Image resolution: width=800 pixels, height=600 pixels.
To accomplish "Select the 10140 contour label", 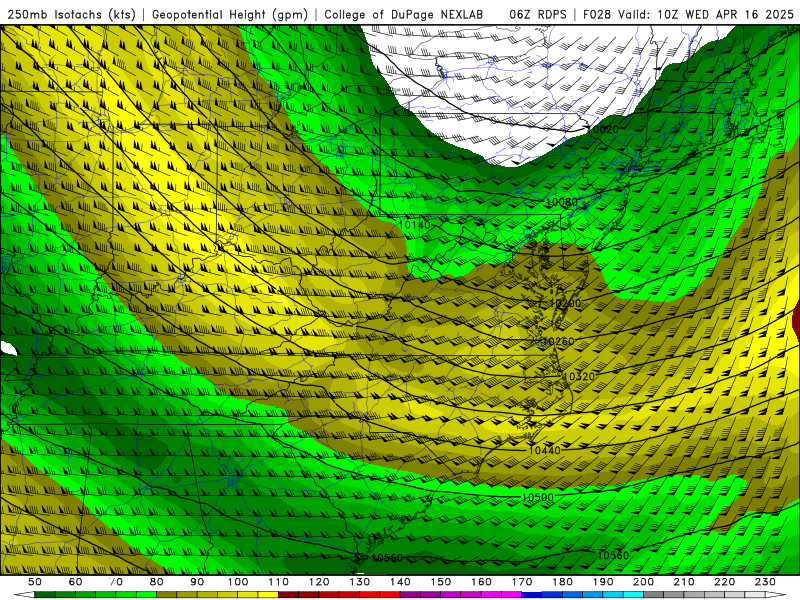I will pyautogui.click(x=414, y=225).
